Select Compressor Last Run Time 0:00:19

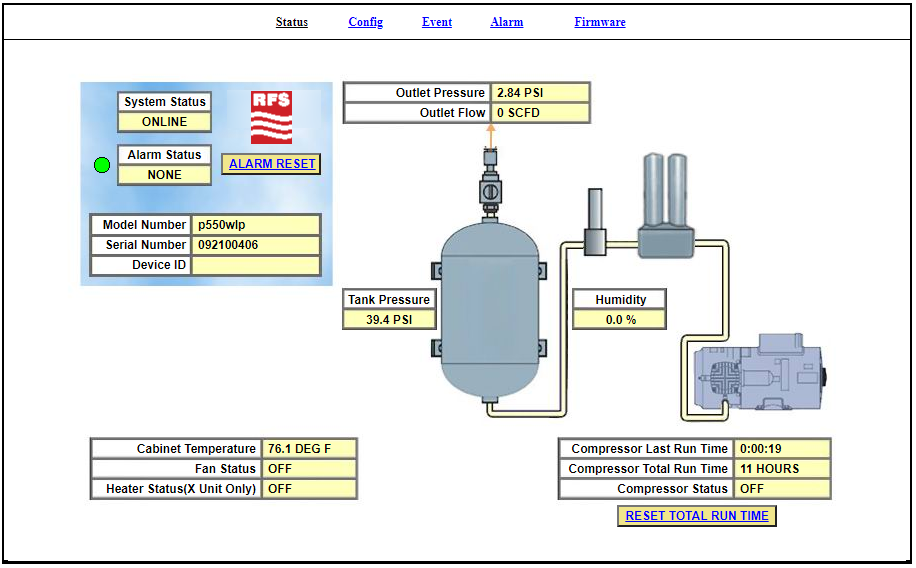[782, 449]
